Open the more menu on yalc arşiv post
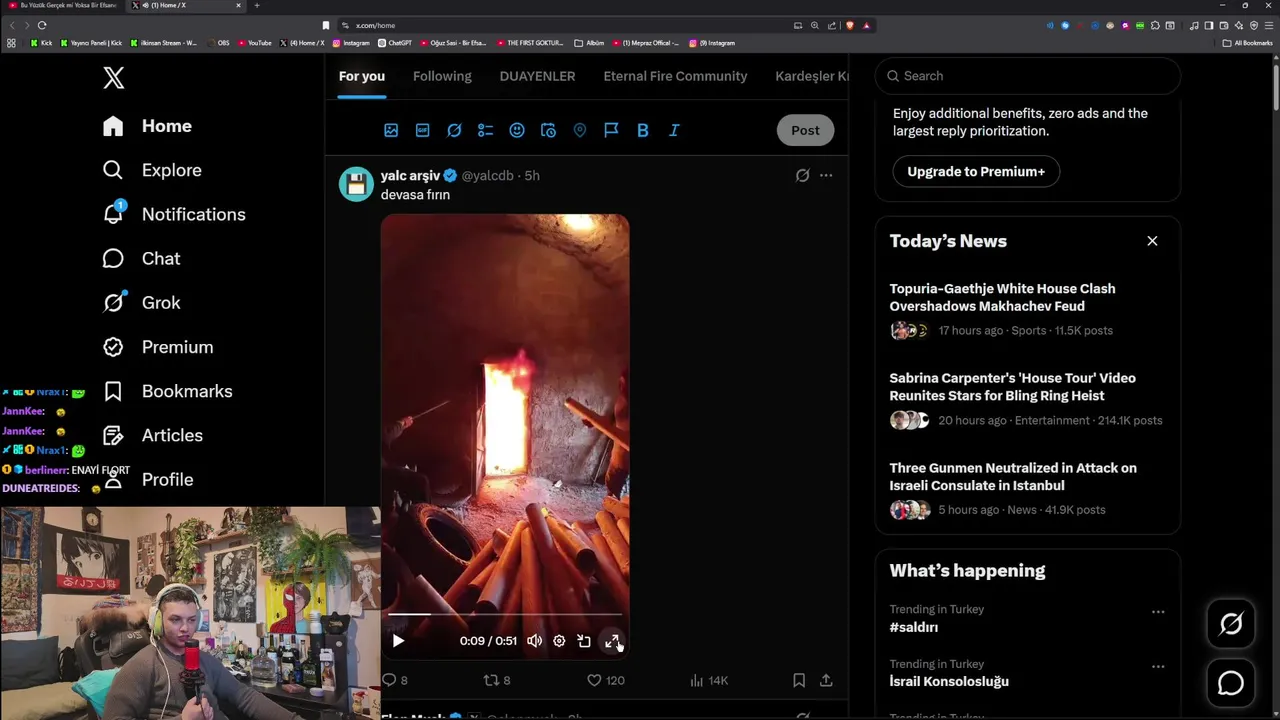1280x720 pixels. (826, 175)
